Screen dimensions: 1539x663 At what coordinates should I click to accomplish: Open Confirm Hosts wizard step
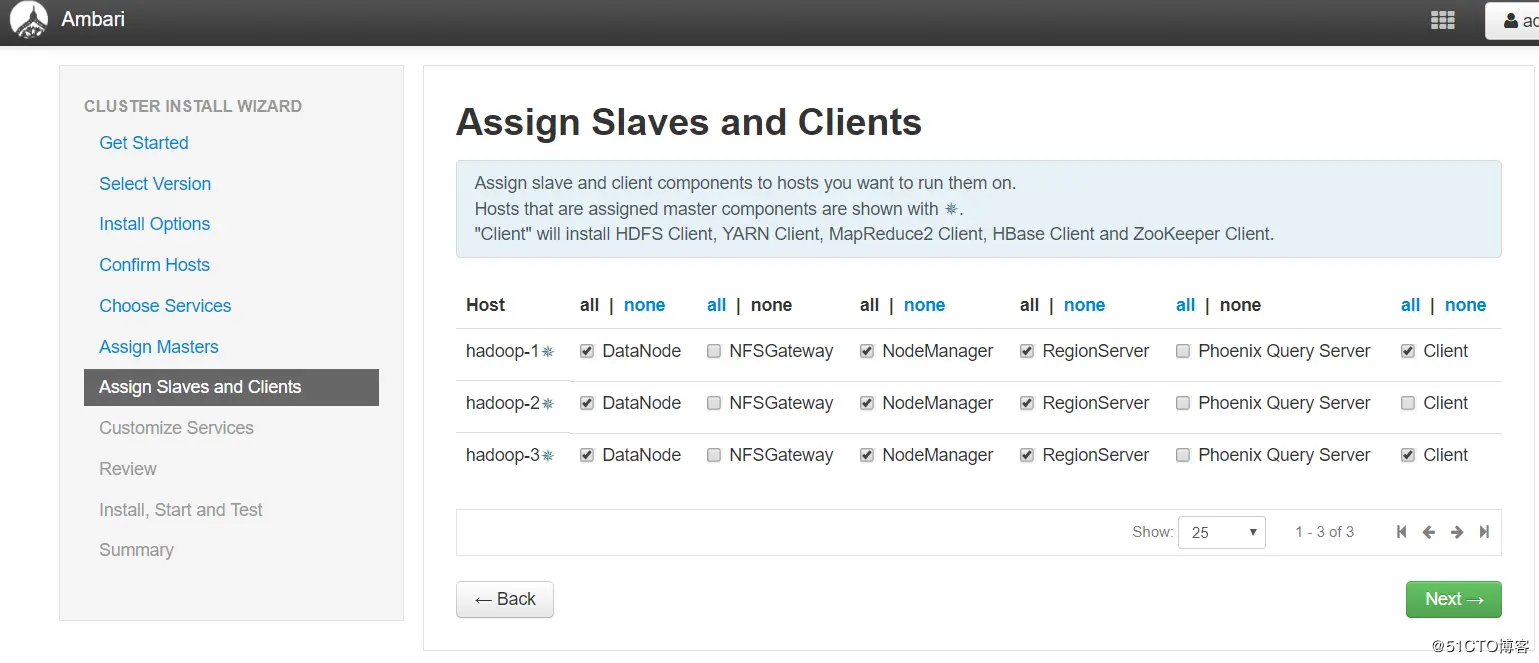155,265
